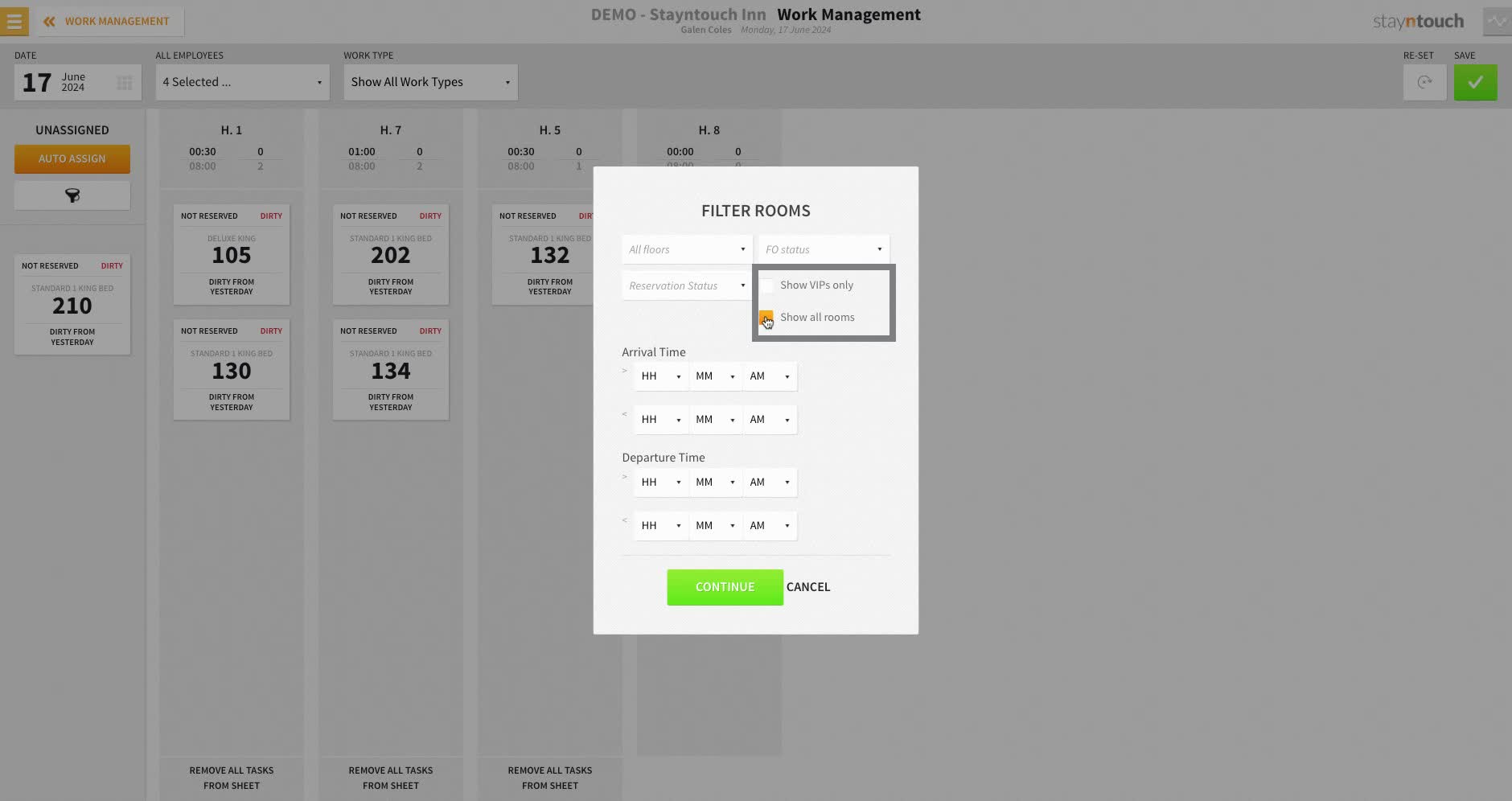
Task: Remove all tasks from H. 7 sheet
Action: (x=391, y=778)
